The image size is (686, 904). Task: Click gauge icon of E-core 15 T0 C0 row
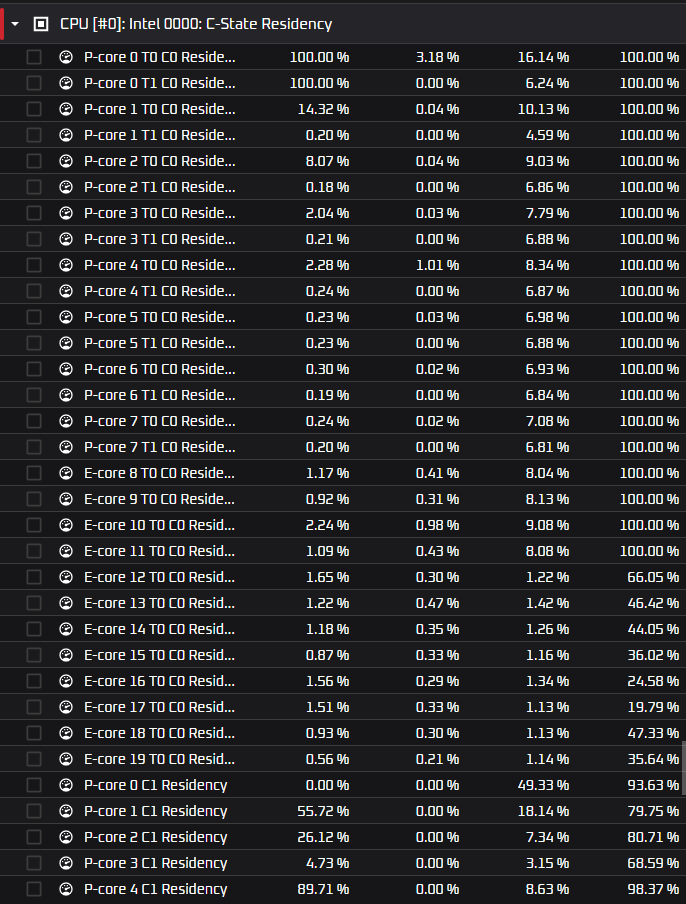pyautogui.click(x=66, y=655)
